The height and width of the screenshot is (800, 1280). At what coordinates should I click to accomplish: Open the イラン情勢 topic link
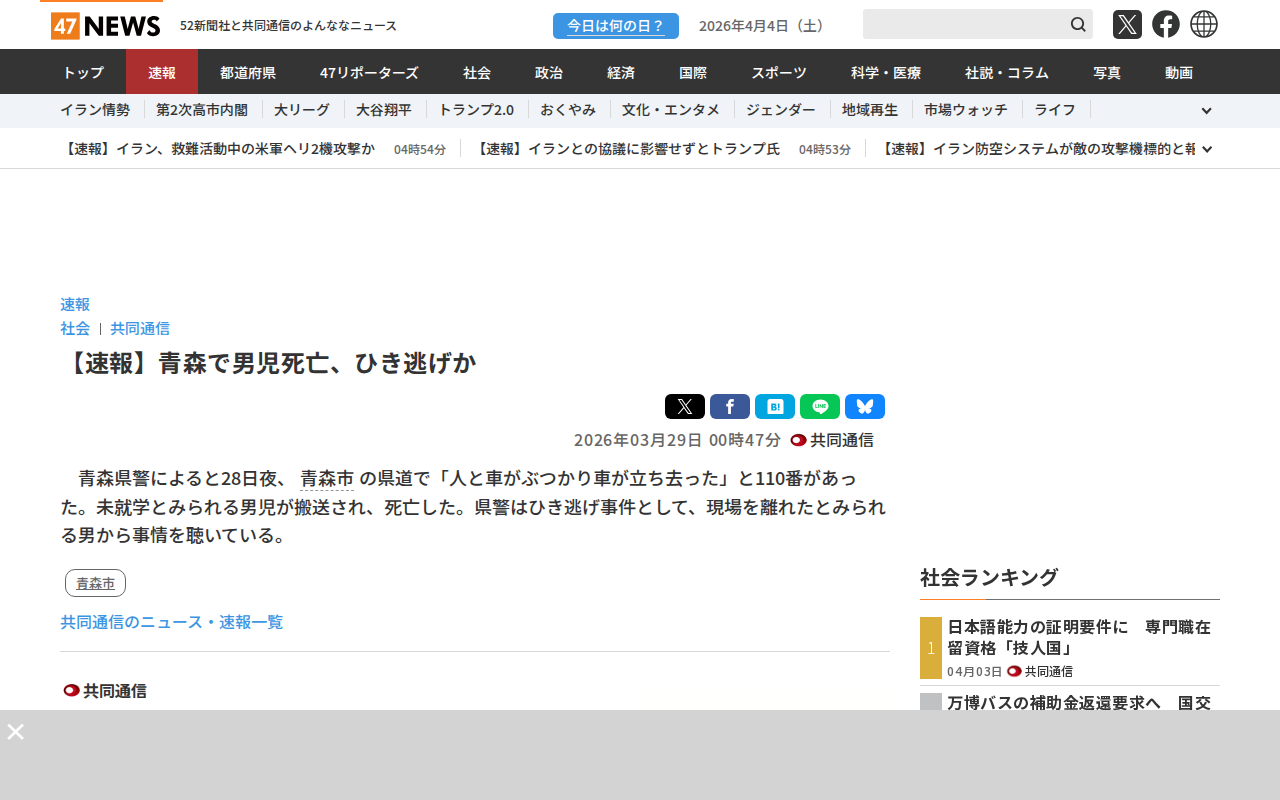(x=95, y=110)
